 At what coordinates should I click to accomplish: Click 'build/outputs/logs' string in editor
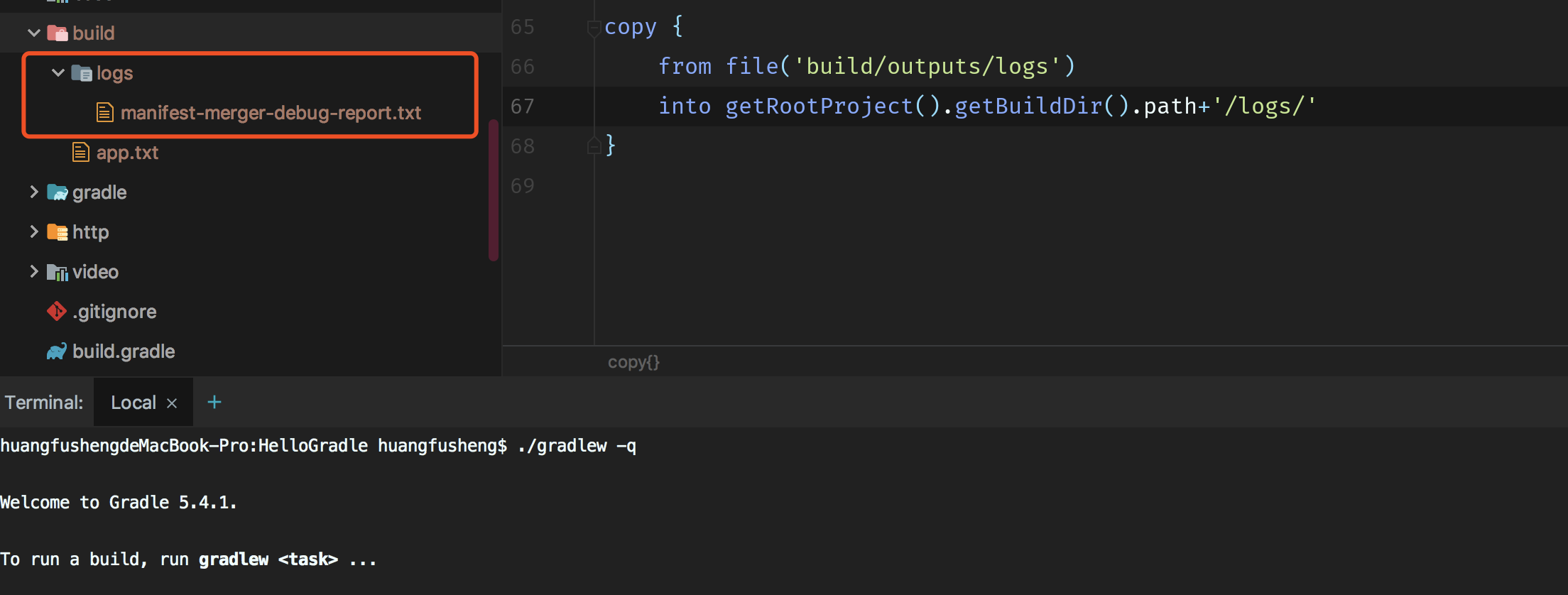pos(927,66)
